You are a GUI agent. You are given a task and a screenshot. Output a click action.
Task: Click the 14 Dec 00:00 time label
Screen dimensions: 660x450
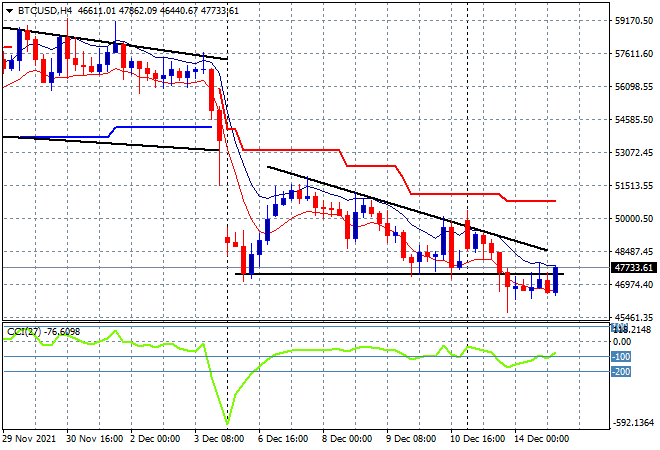541,439
